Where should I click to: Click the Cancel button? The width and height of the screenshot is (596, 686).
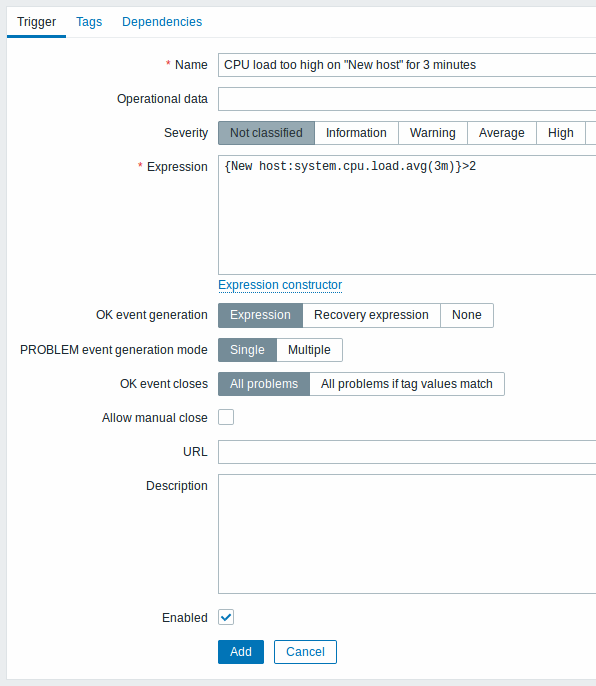305,652
